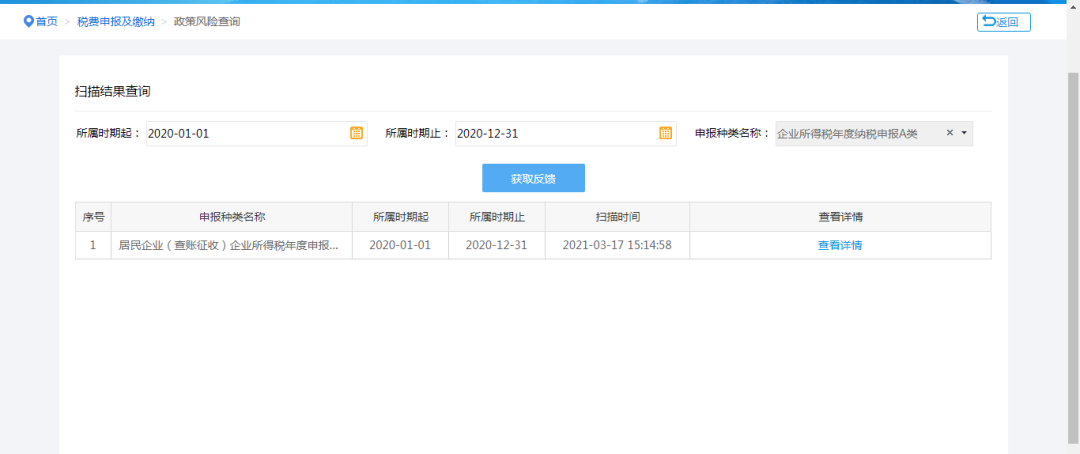Focus the 所属时期止 date field
Screen dimensions: 1080x454
565,134
